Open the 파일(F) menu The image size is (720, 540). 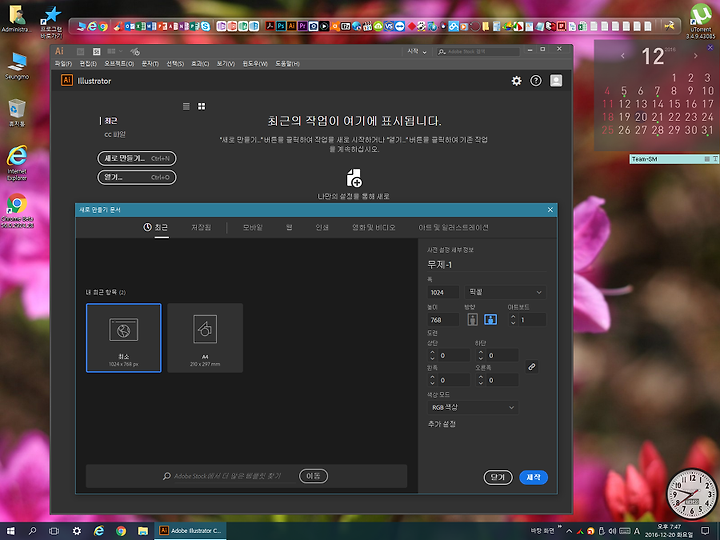[x=63, y=64]
